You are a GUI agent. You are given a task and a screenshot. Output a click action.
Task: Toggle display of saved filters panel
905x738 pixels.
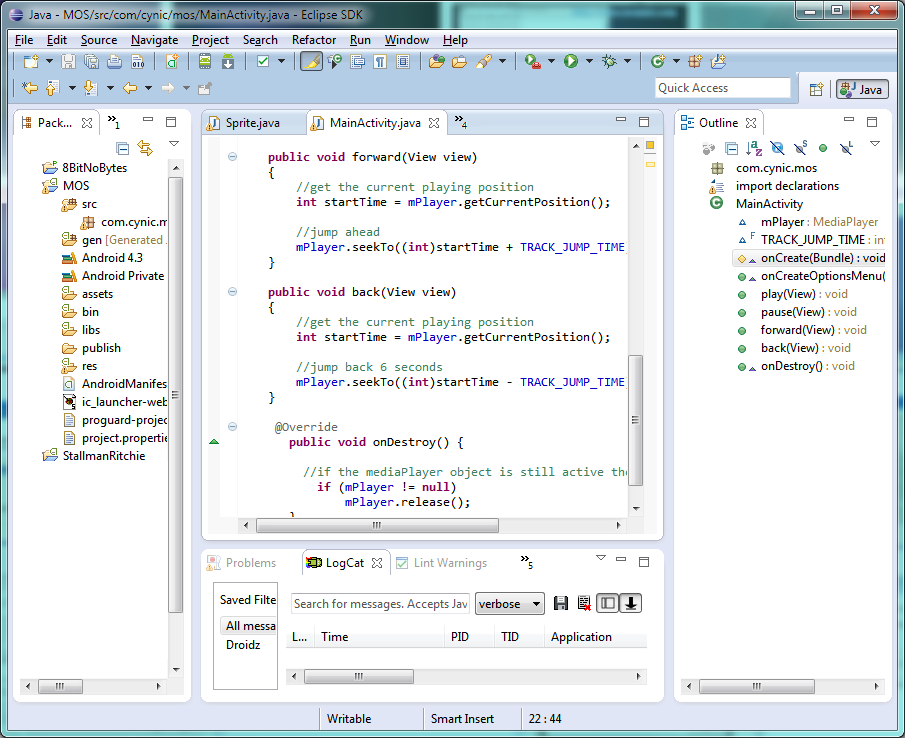607,603
